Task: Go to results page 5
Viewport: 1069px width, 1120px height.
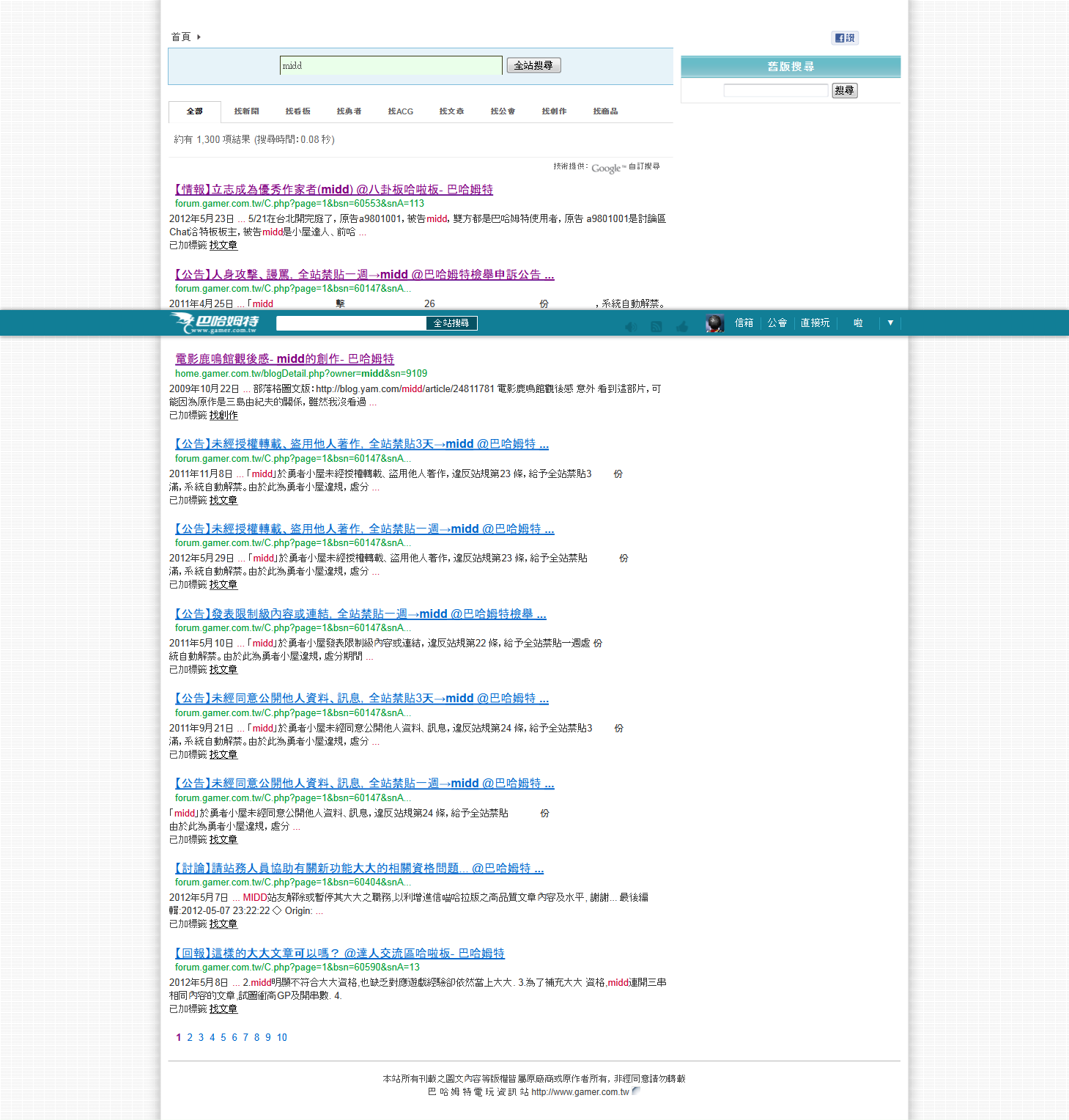Action: tap(223, 1037)
